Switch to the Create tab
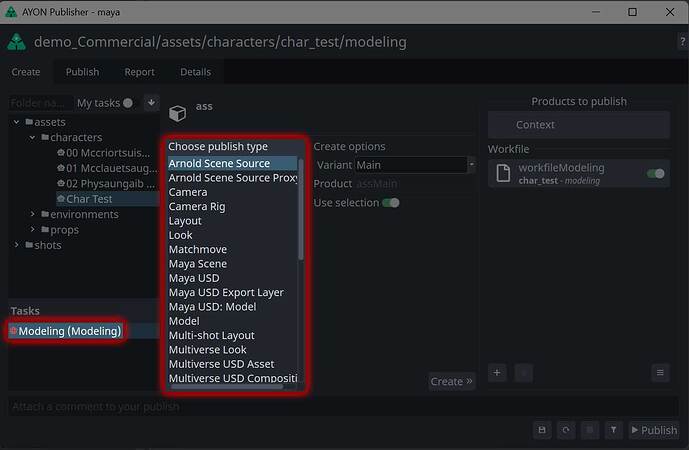 click(x=26, y=72)
